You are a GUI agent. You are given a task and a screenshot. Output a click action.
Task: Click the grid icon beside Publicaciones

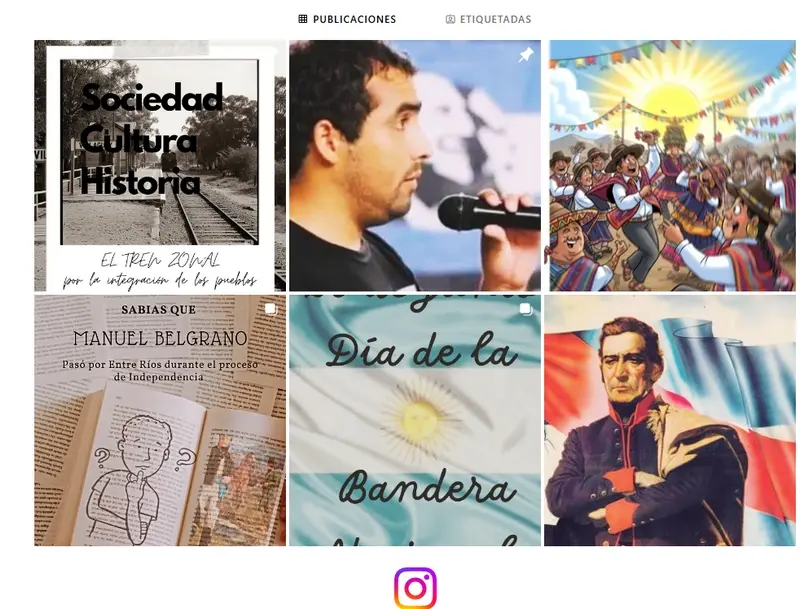[303, 19]
